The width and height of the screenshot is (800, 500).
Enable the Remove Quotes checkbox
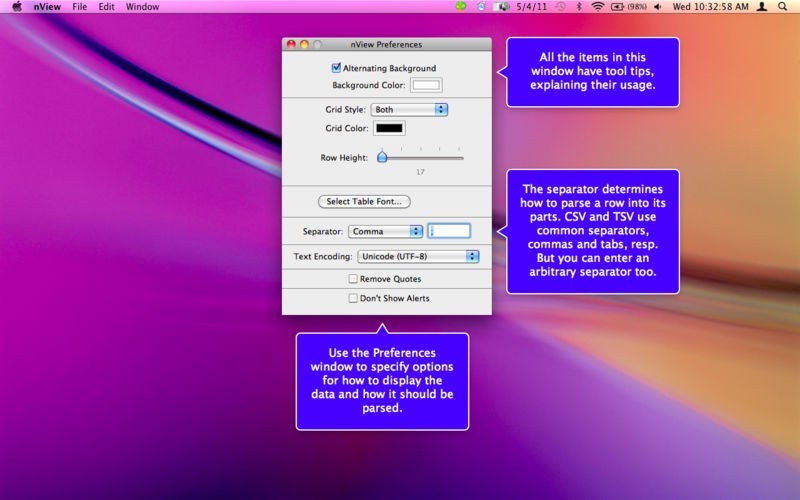[x=353, y=279]
